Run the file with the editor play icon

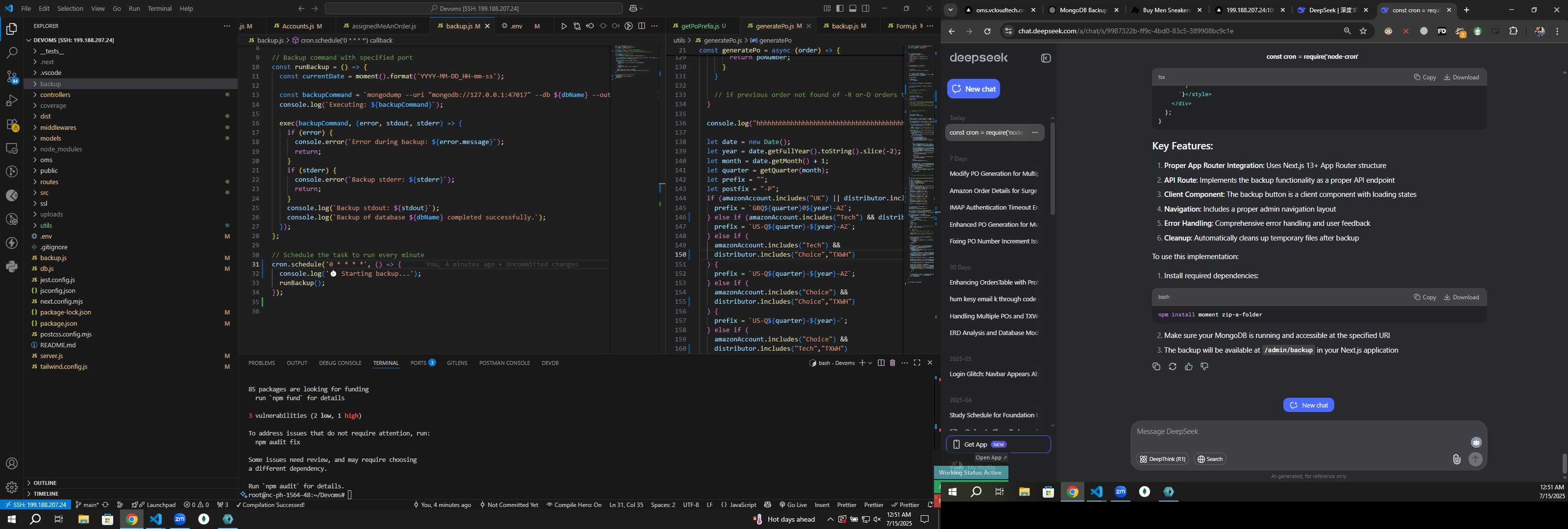click(x=563, y=26)
